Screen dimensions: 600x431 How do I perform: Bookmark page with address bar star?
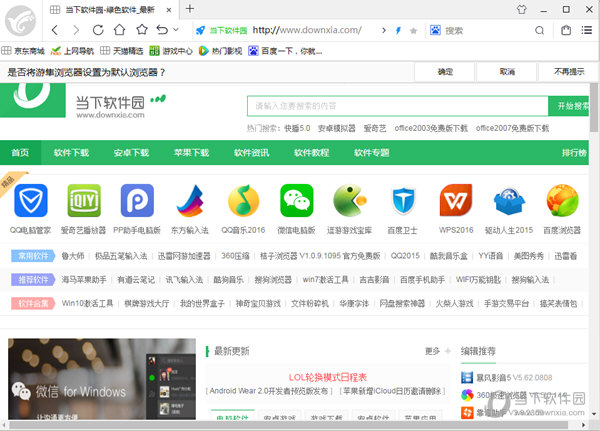click(414, 31)
